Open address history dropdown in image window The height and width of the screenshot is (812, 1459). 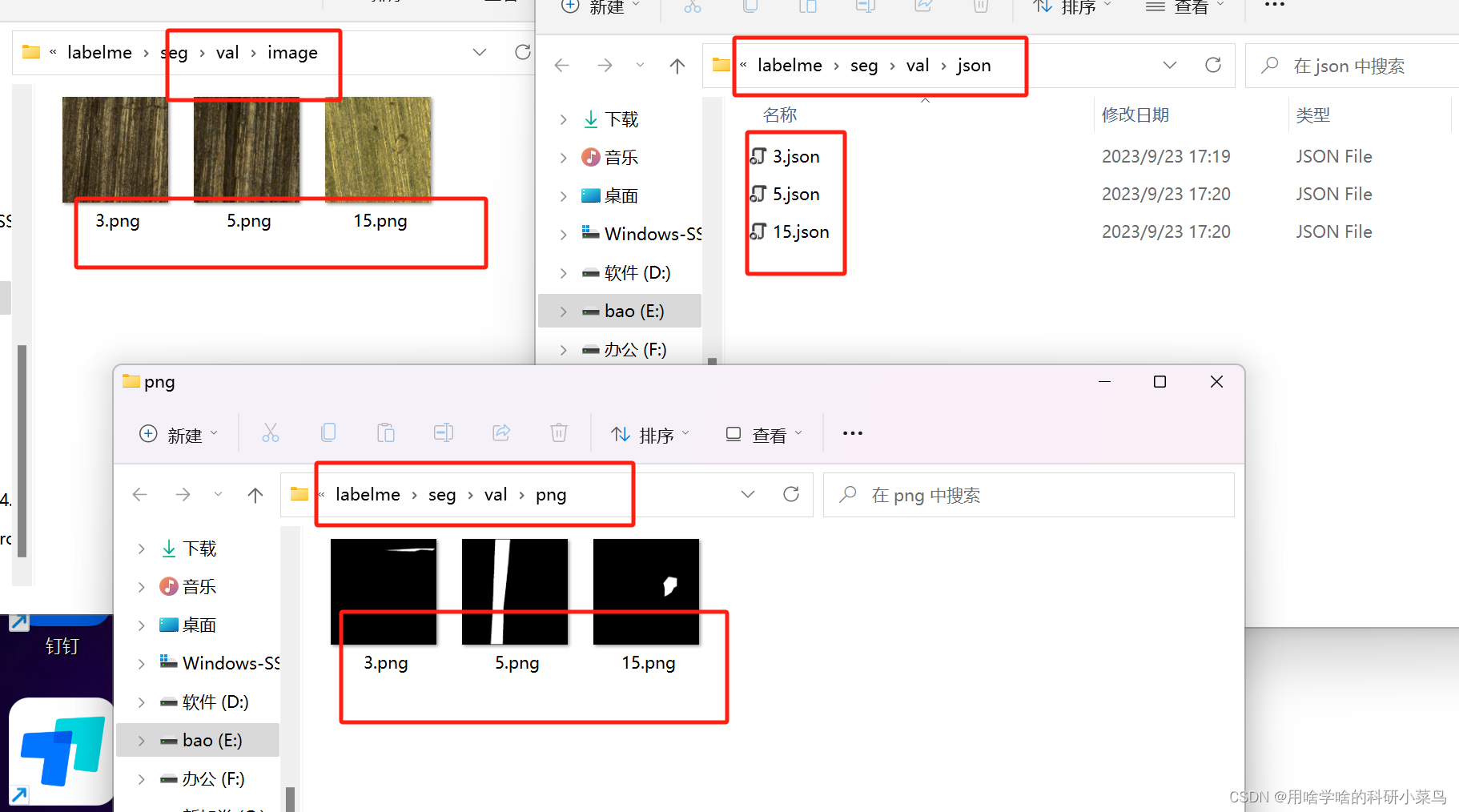(x=480, y=52)
